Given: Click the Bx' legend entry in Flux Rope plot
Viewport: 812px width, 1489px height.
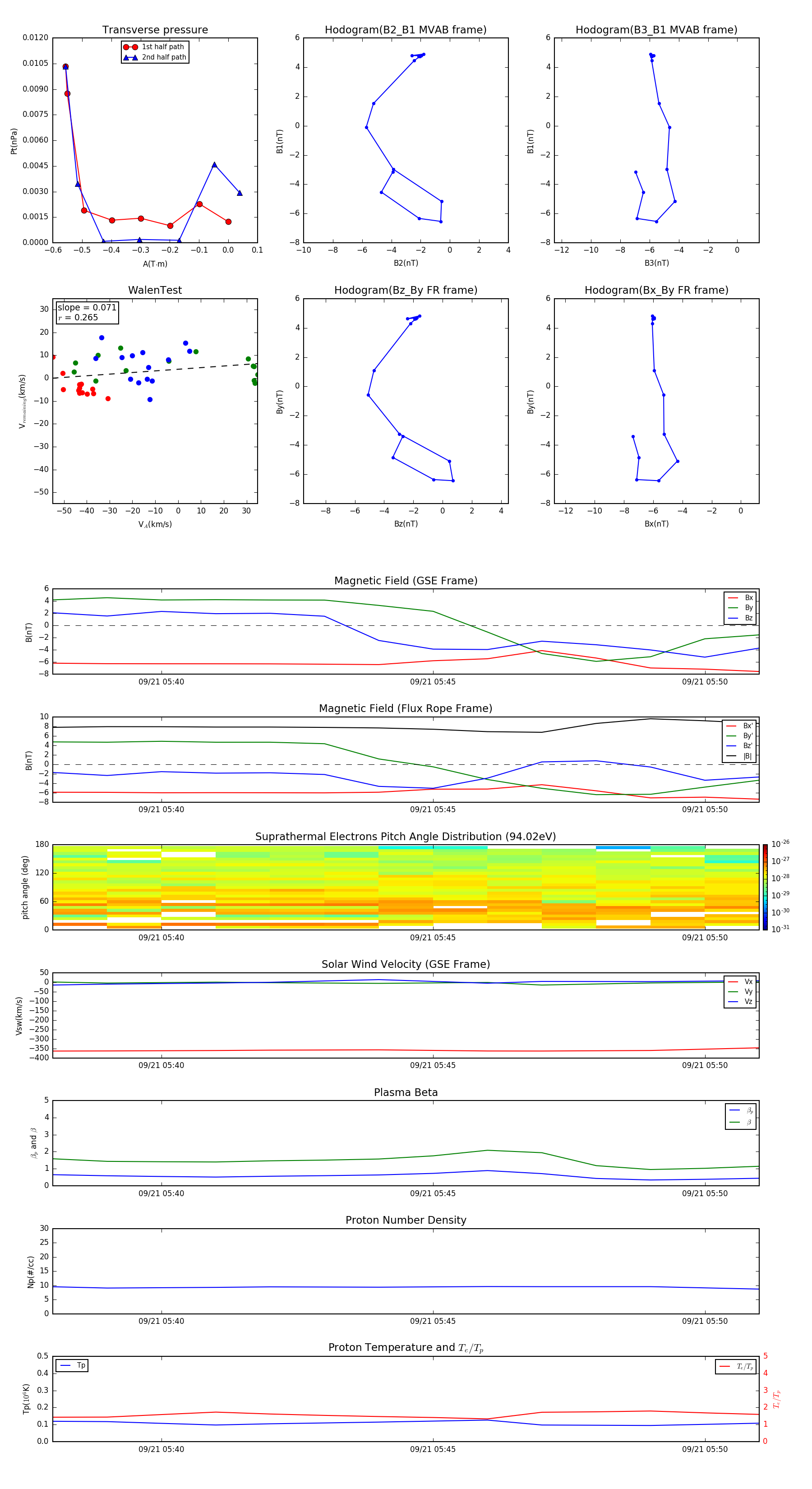Looking at the screenshot, I should (x=739, y=726).
